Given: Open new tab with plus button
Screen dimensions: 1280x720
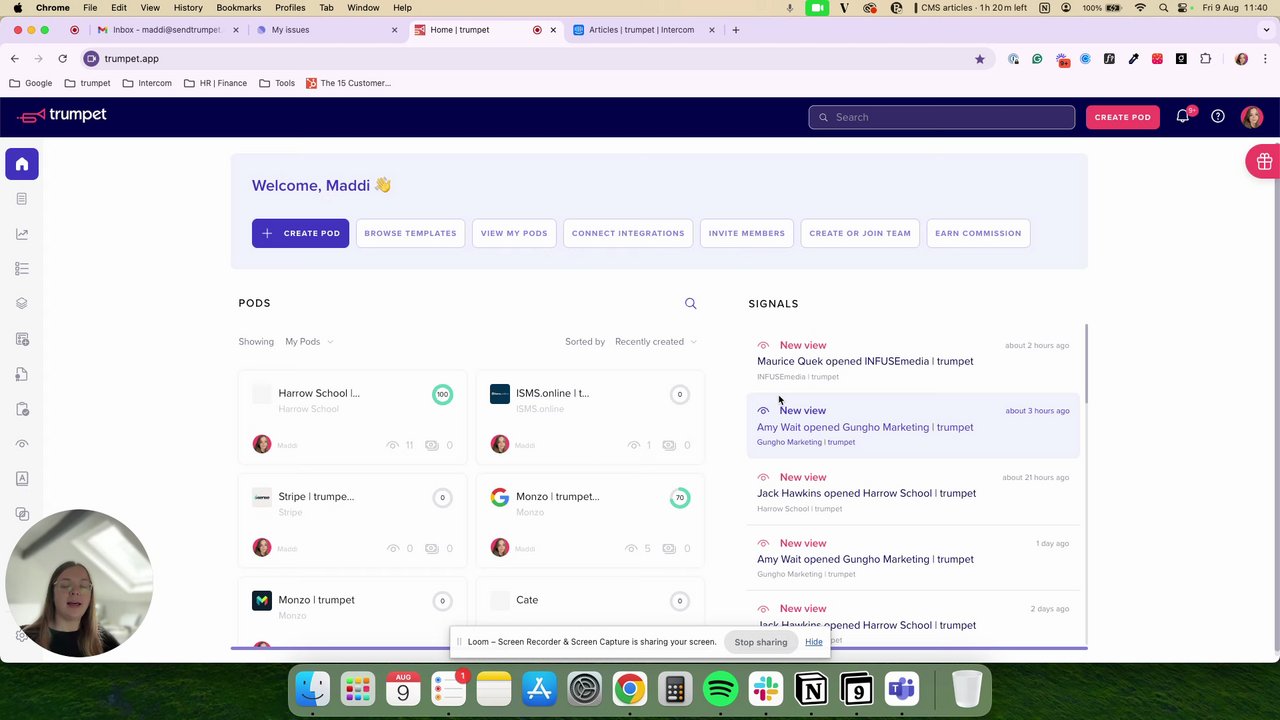Looking at the screenshot, I should [735, 30].
